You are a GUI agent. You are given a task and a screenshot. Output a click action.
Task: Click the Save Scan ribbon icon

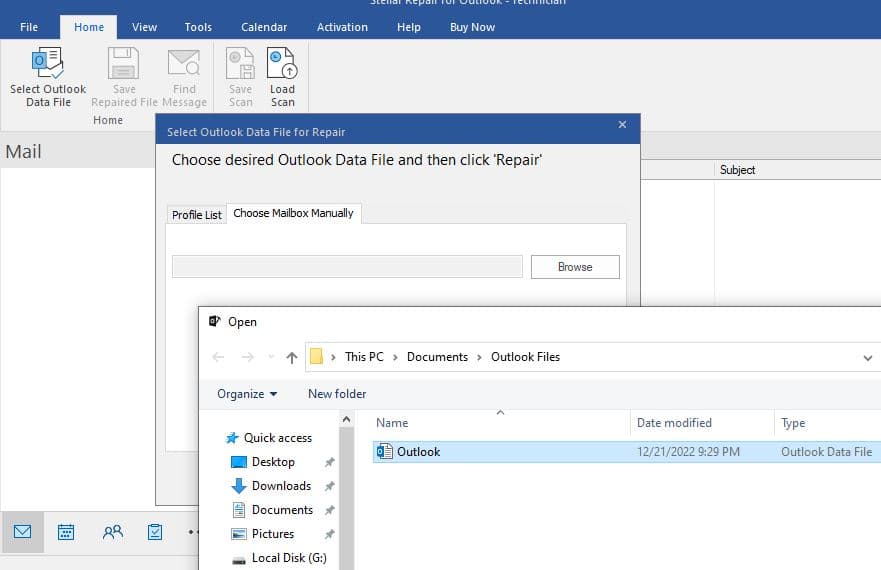(240, 63)
